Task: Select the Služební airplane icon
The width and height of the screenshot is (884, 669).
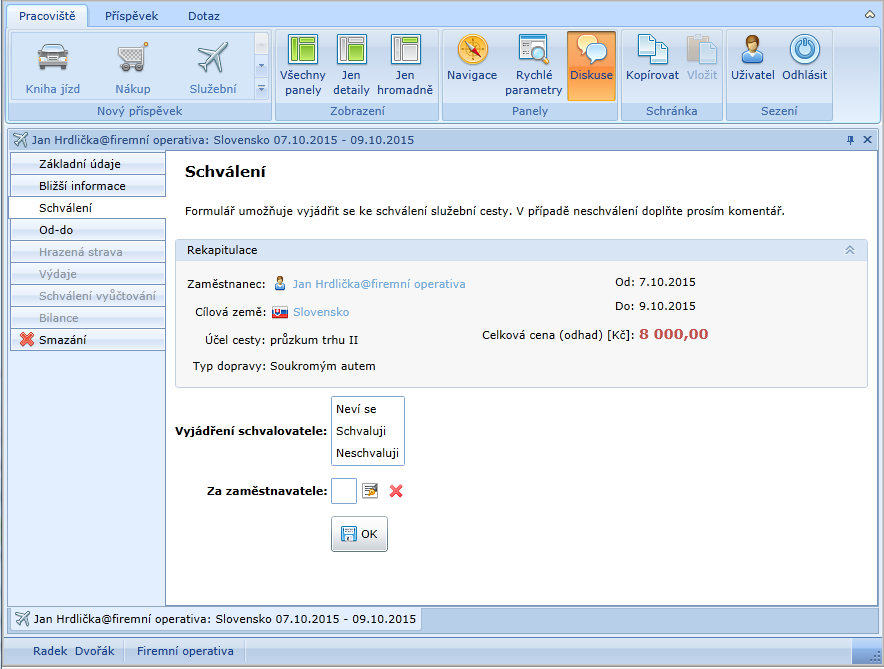Action: (x=213, y=58)
